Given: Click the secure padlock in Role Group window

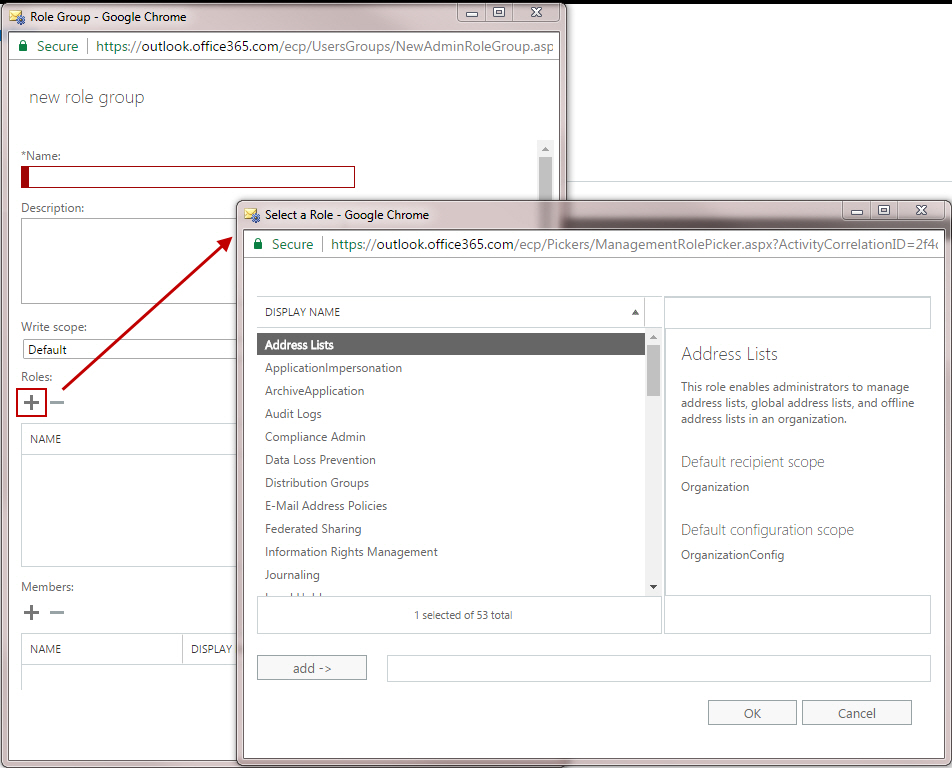Looking at the screenshot, I should (23, 46).
